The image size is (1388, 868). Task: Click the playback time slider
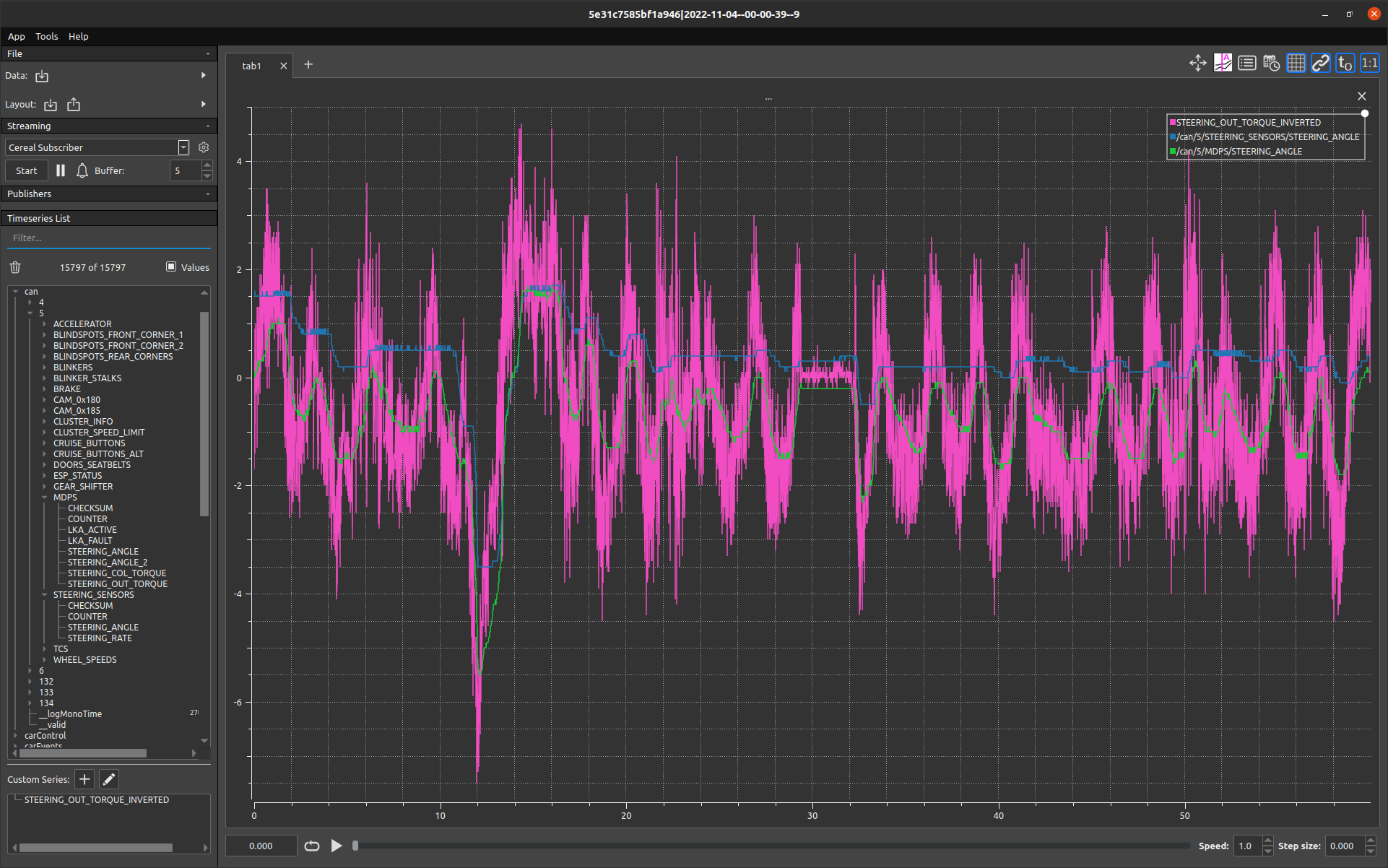pyautogui.click(x=771, y=846)
